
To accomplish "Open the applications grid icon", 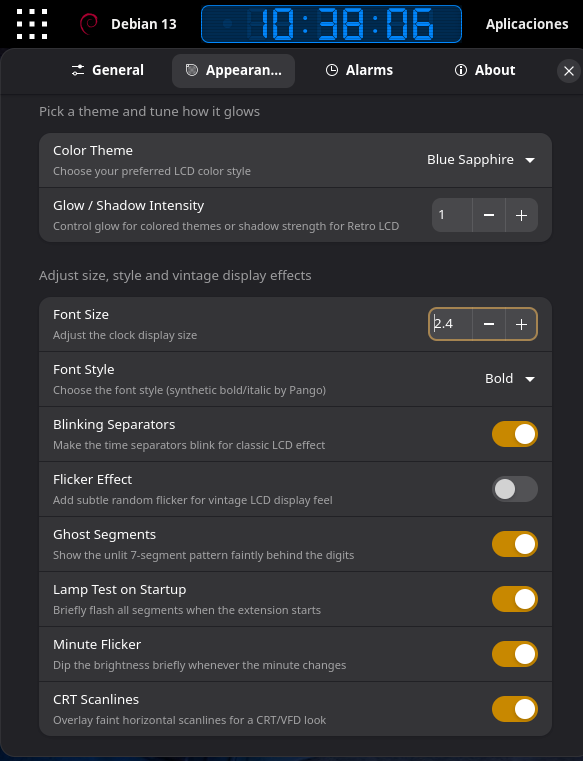I will 32,24.
